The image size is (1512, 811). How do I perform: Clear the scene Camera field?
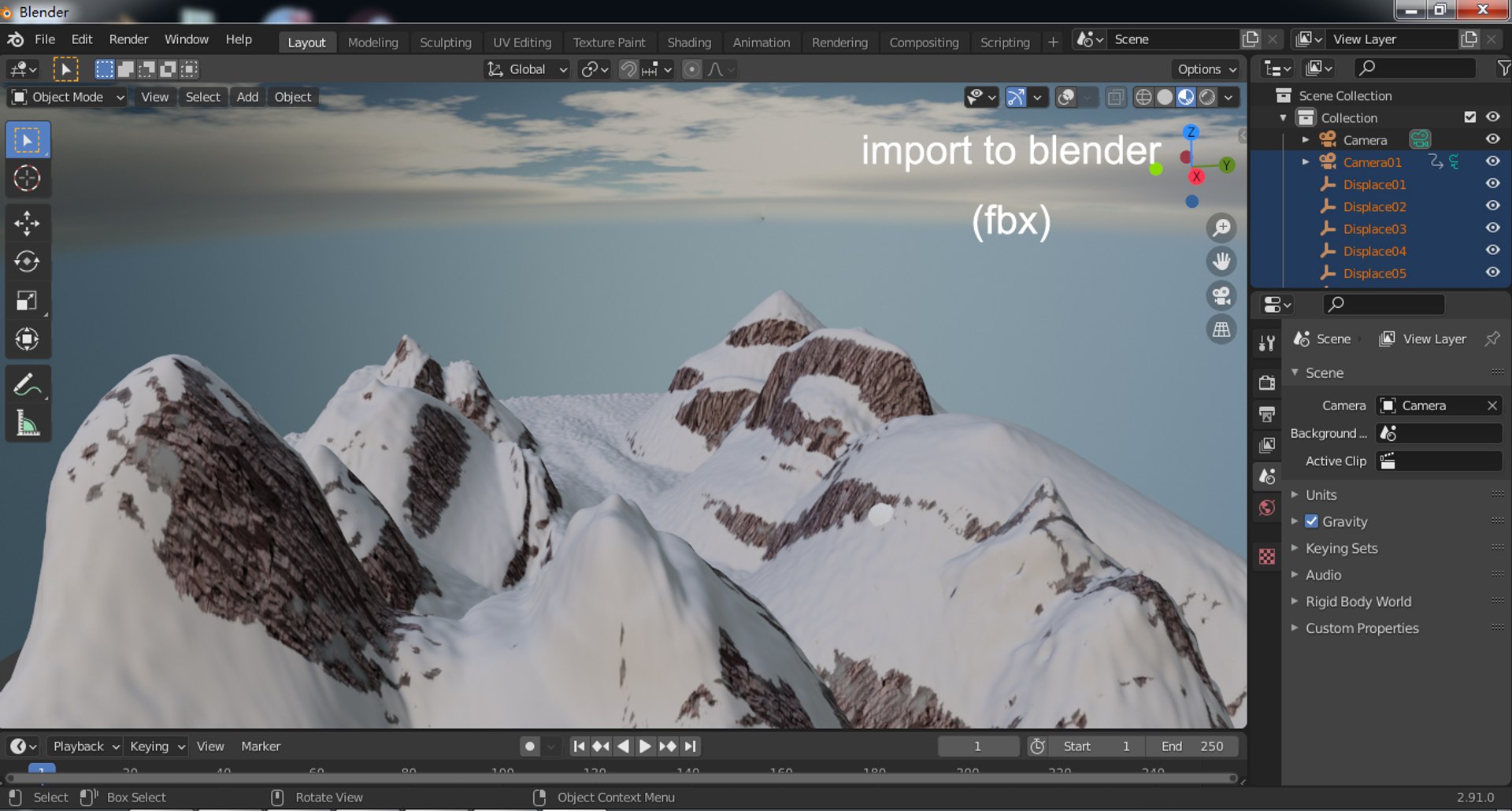tap(1492, 405)
